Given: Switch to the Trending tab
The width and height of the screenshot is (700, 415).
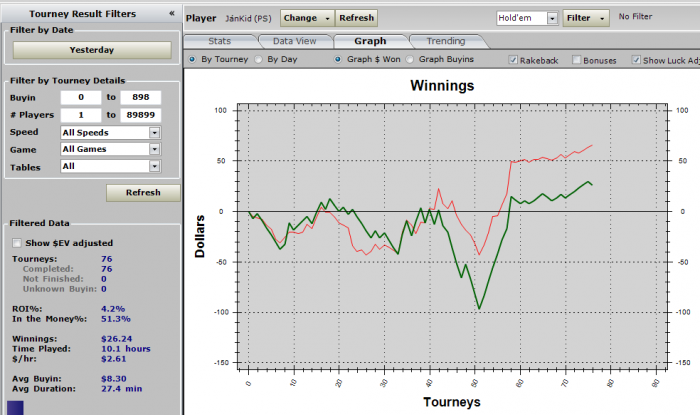Looking at the screenshot, I should tap(446, 41).
